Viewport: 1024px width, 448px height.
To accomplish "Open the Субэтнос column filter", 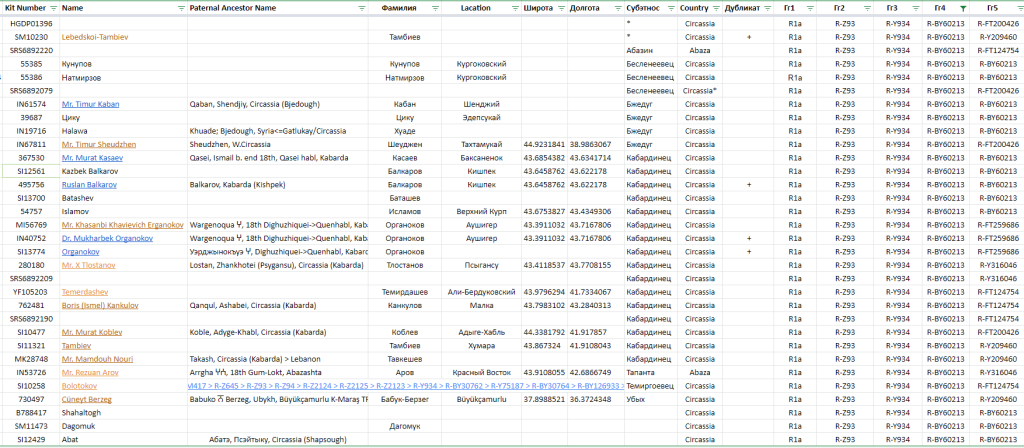I will coord(670,8).
